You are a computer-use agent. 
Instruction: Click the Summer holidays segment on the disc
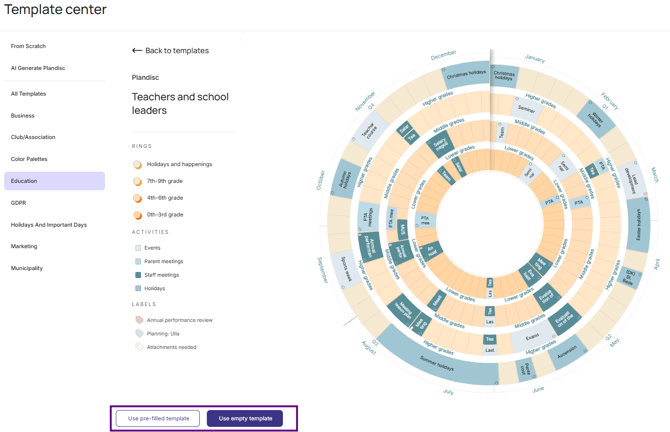[436, 361]
